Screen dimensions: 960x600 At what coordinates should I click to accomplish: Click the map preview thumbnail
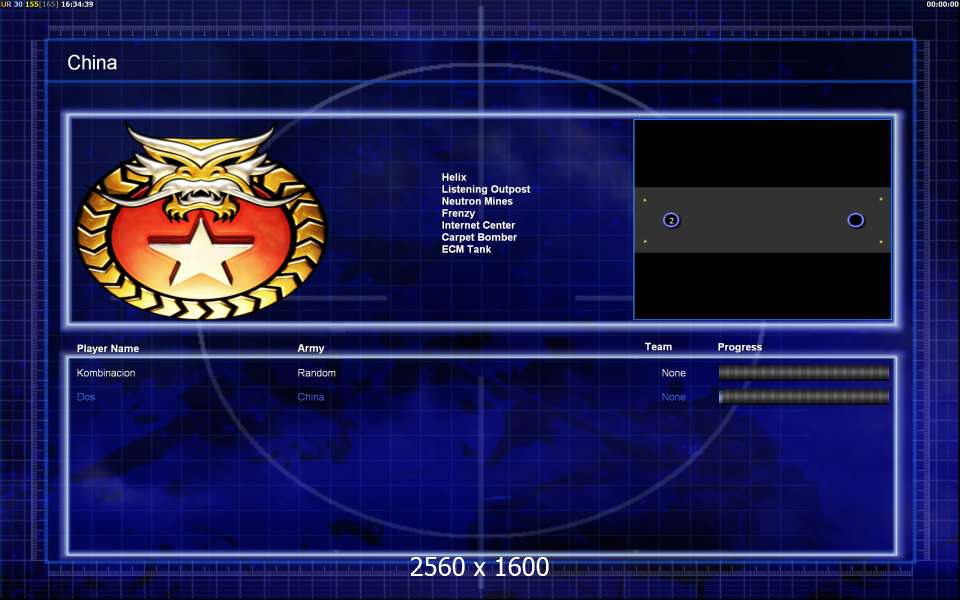tap(762, 219)
